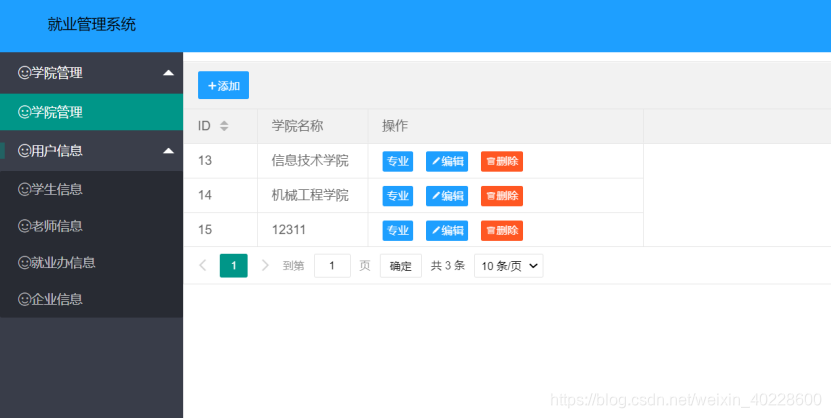This screenshot has width=831, height=418.
Task: Open 企业信息 in the sidebar
Action: 91,299
